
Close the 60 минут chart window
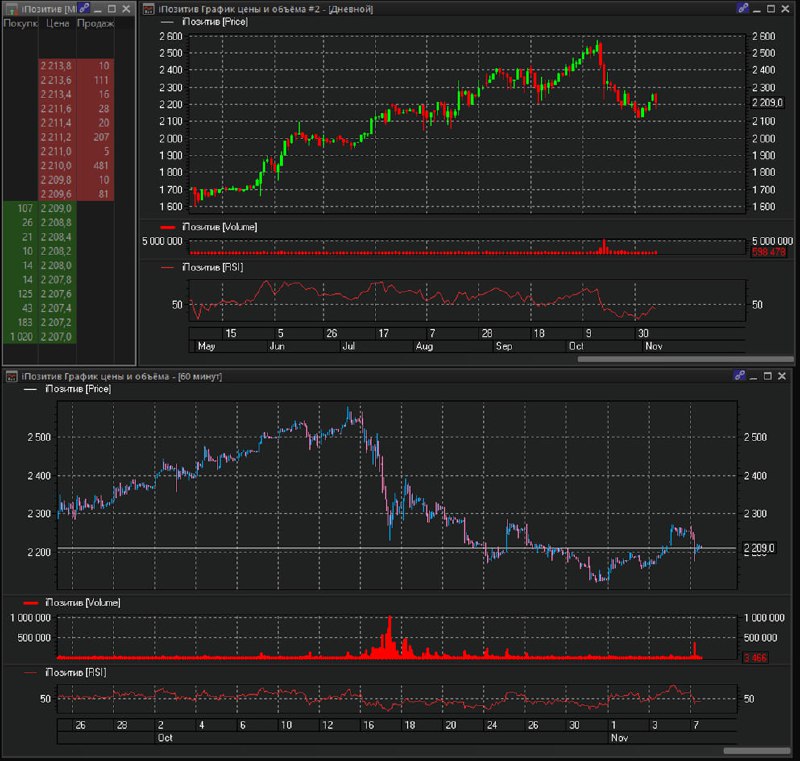[782, 376]
